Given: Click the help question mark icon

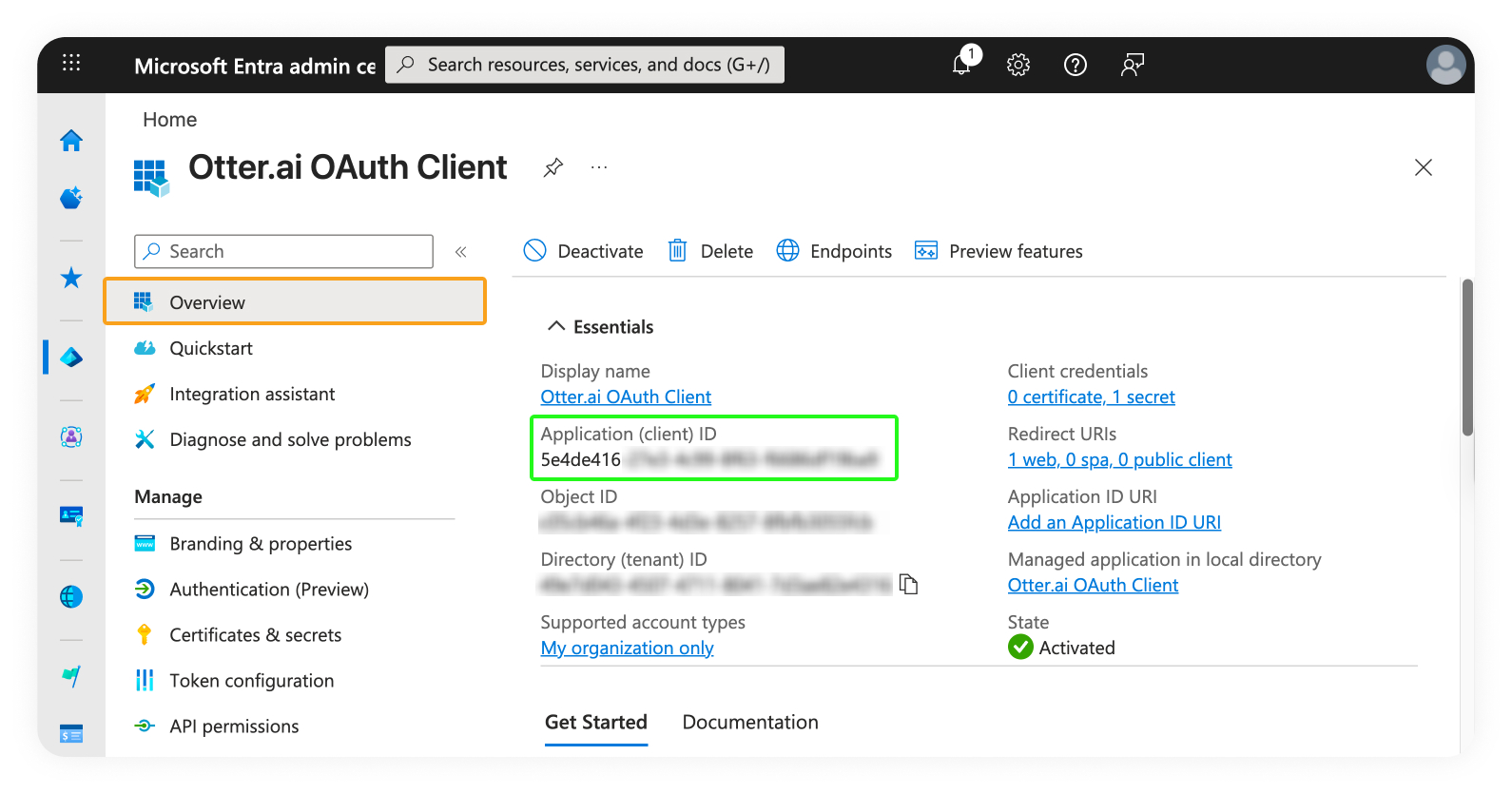Looking at the screenshot, I should pos(1076,65).
